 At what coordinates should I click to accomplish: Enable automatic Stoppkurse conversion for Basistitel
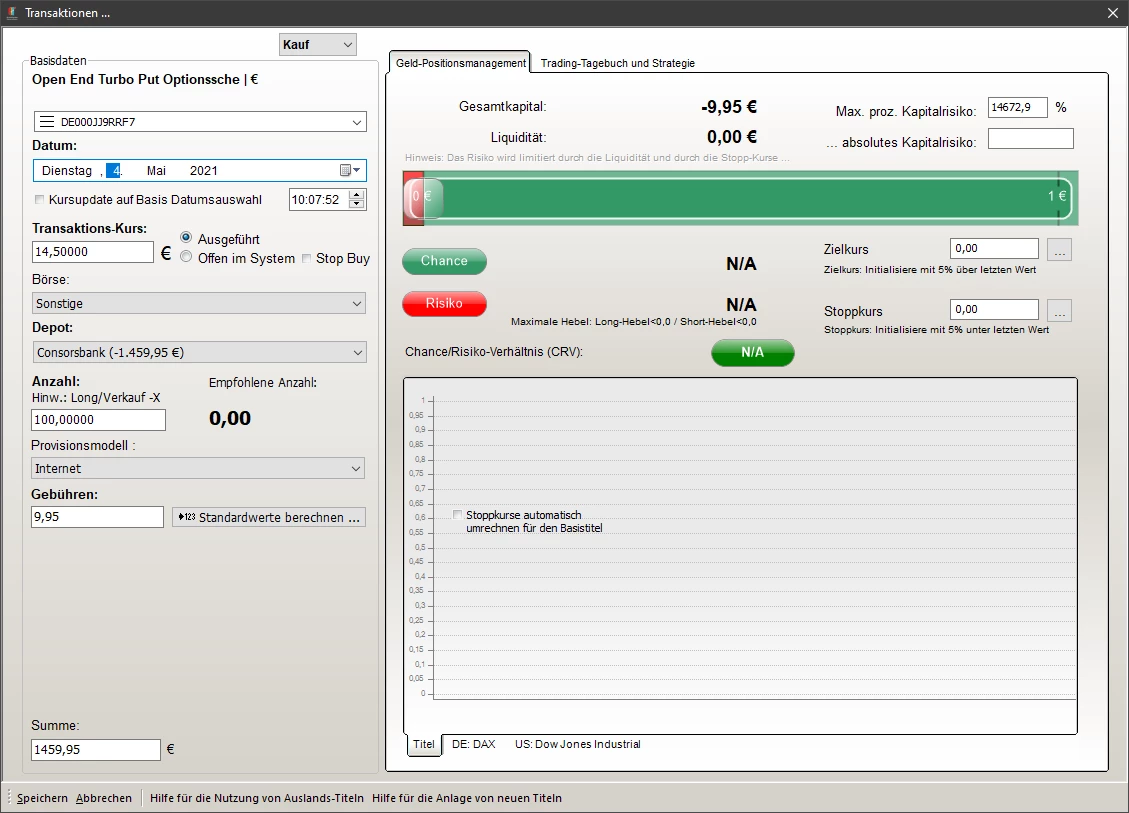tap(458, 515)
